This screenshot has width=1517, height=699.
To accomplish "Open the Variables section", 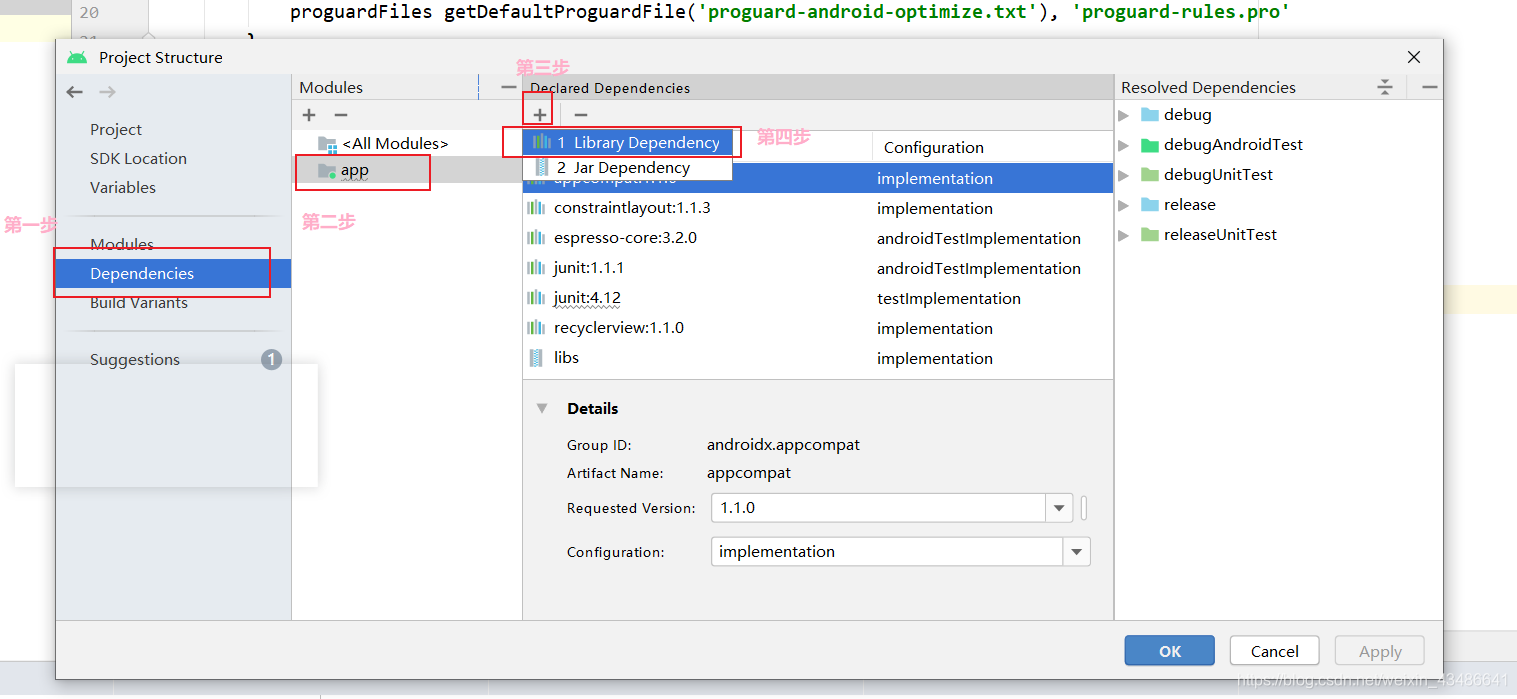I will pyautogui.click(x=123, y=187).
